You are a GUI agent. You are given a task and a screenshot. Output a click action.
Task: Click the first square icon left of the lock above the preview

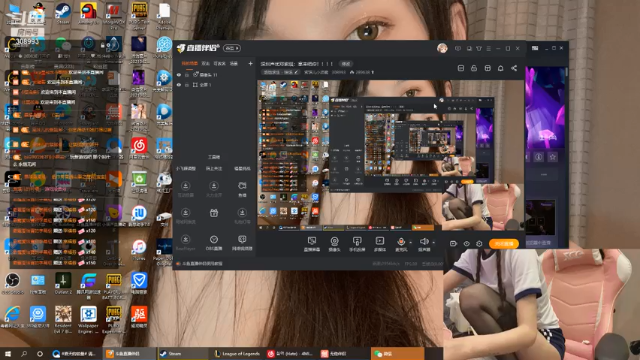[461, 68]
